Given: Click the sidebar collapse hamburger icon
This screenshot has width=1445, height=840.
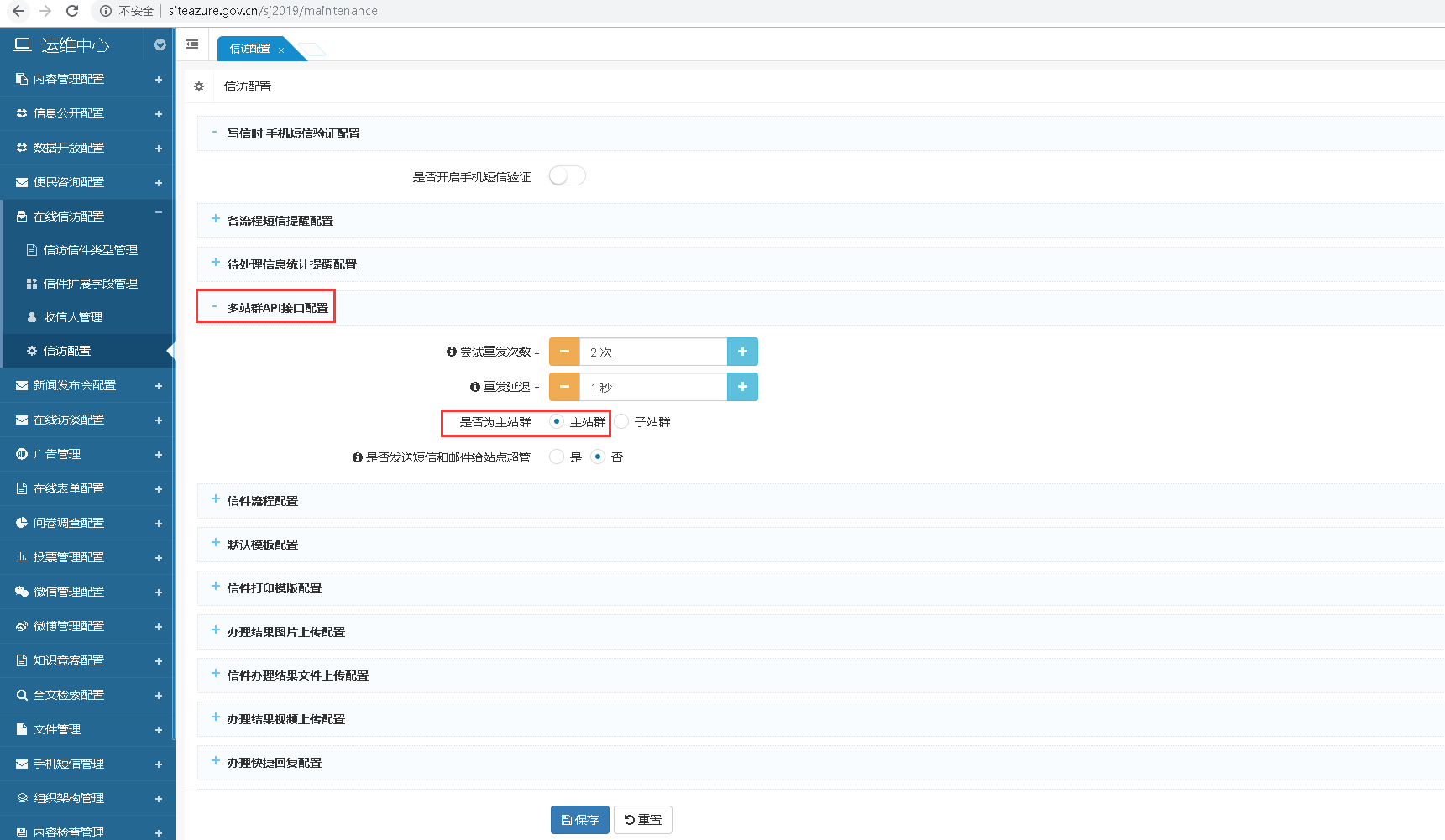Looking at the screenshot, I should pos(192,44).
